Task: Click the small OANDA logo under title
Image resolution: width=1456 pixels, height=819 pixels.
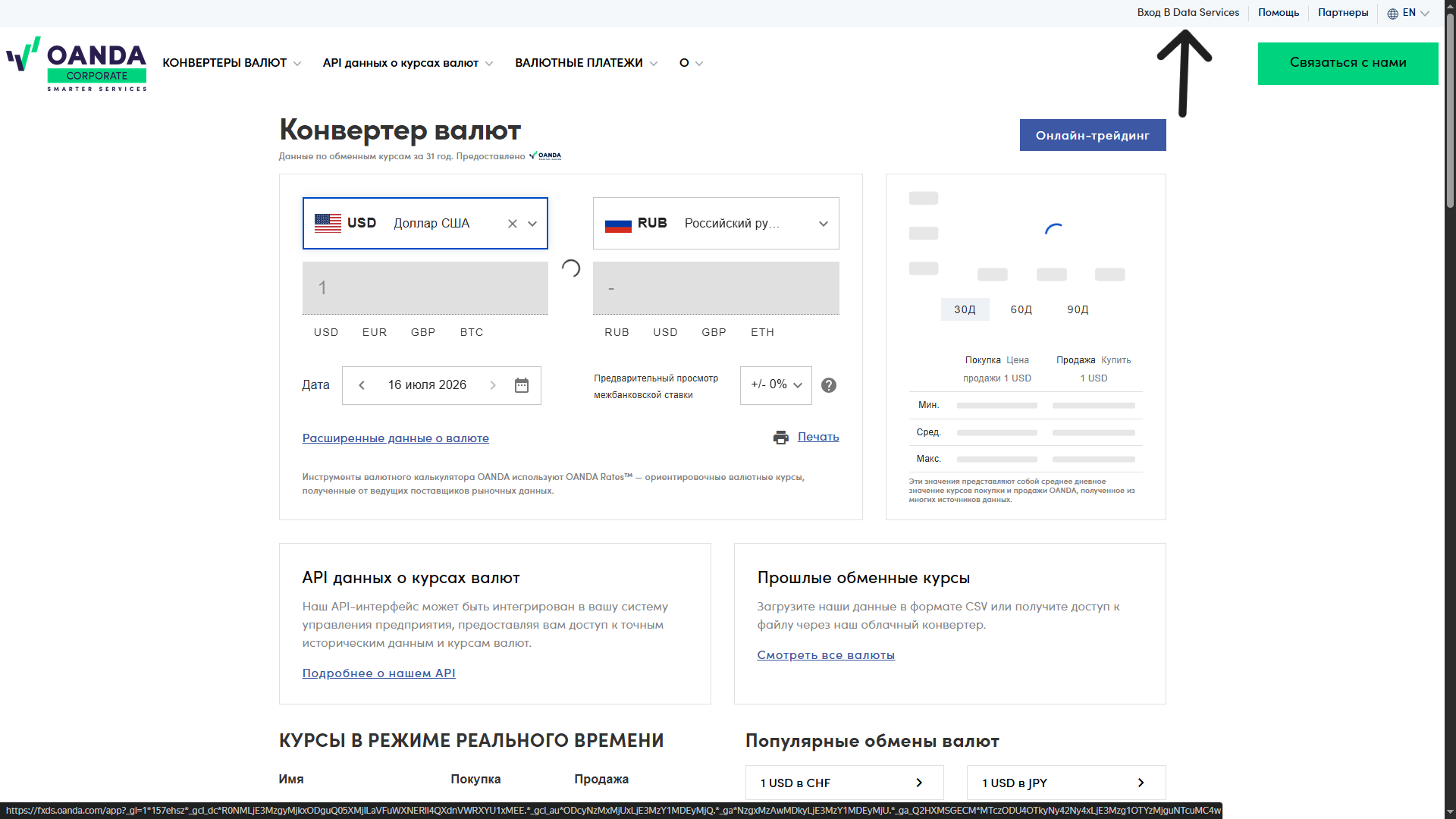Action: pos(546,155)
